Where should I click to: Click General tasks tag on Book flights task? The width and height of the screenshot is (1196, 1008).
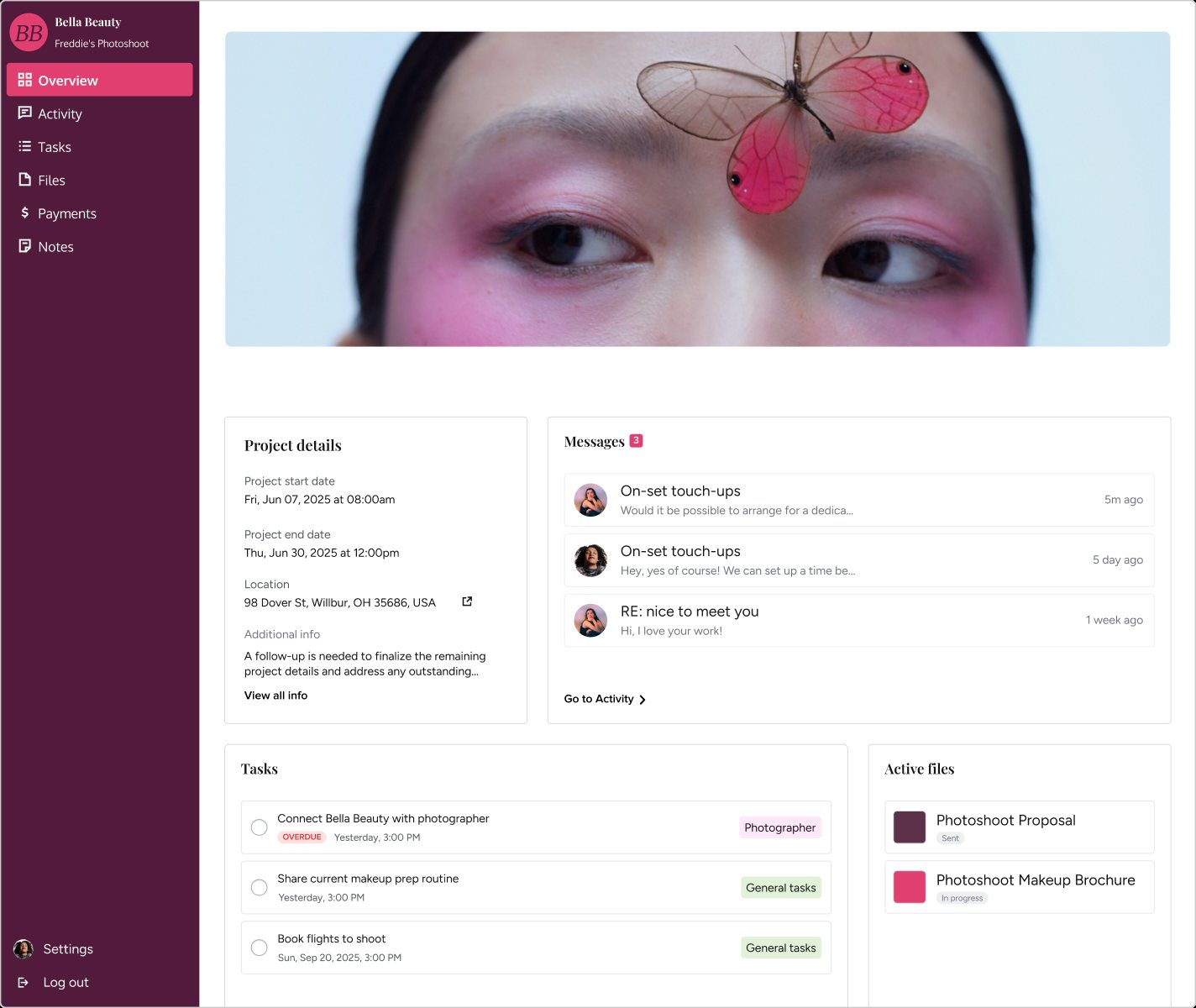tap(781, 948)
